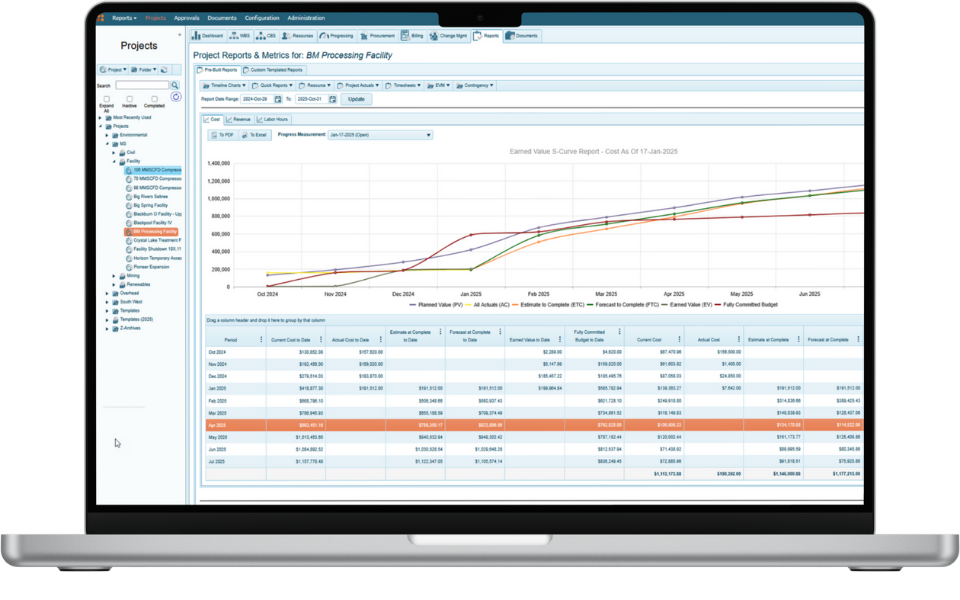Switch to the Revenue tab

tap(240, 119)
